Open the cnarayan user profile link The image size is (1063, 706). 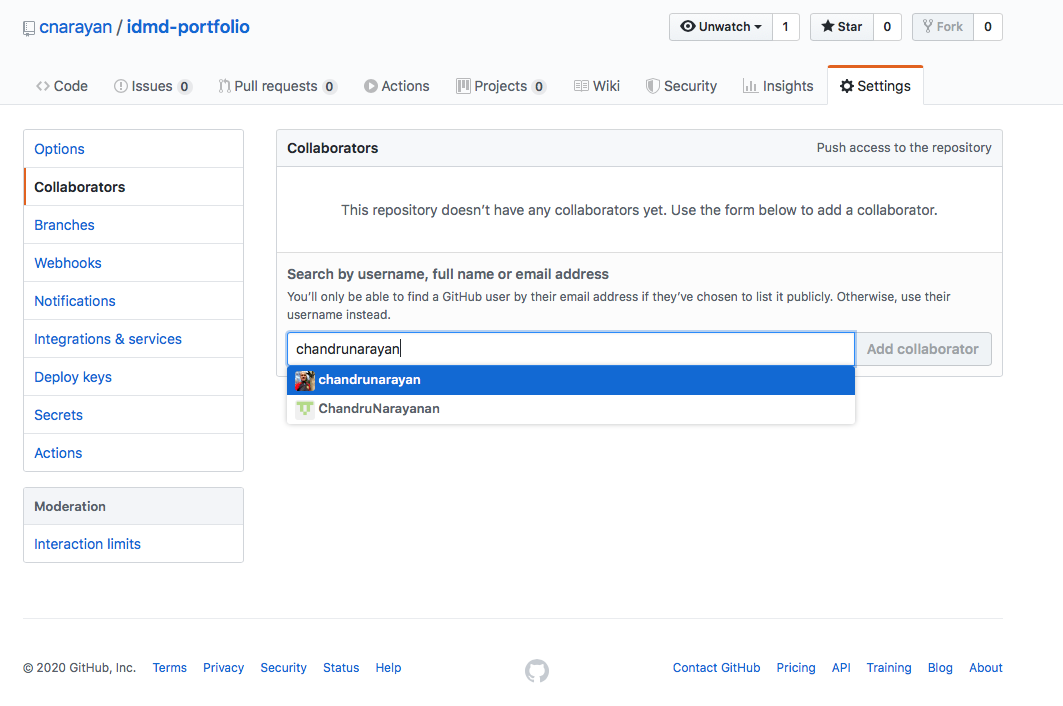click(75, 27)
